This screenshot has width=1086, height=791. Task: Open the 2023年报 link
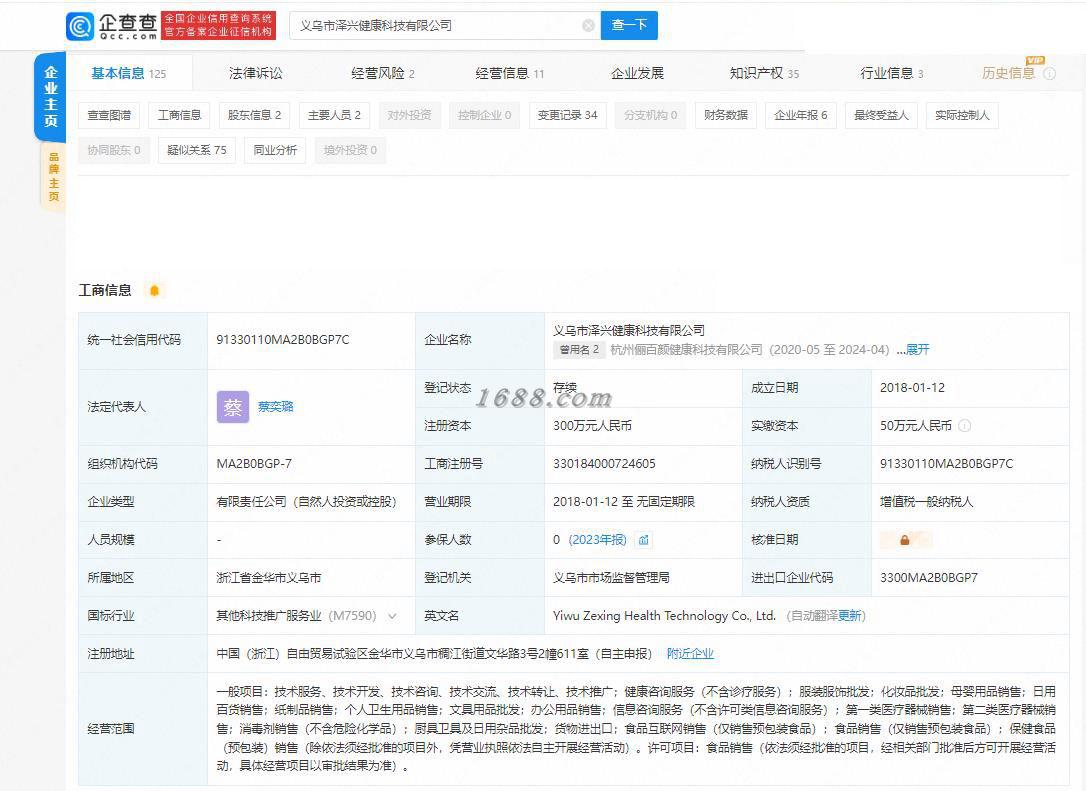597,540
